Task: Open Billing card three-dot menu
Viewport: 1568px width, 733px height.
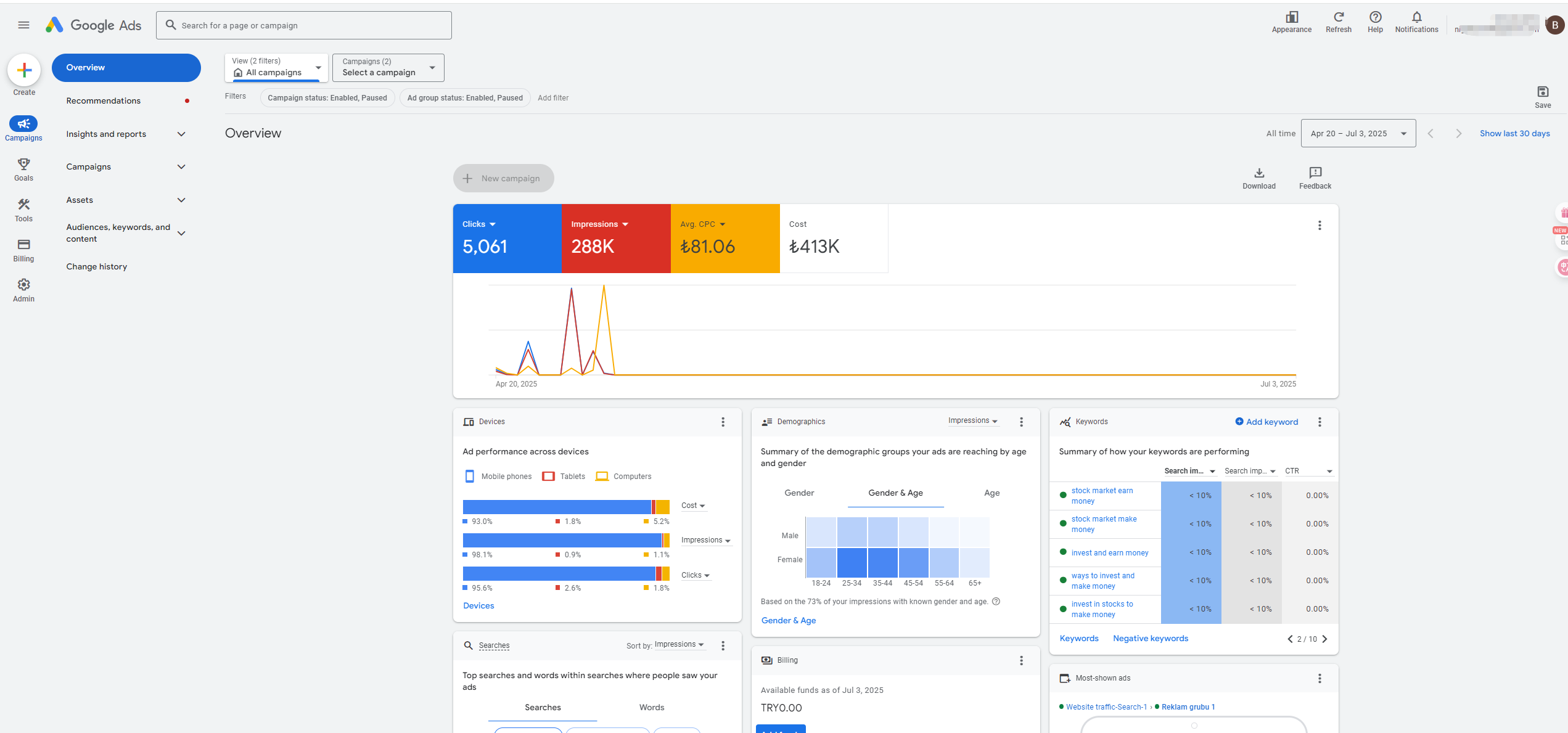Action: coord(1021,660)
